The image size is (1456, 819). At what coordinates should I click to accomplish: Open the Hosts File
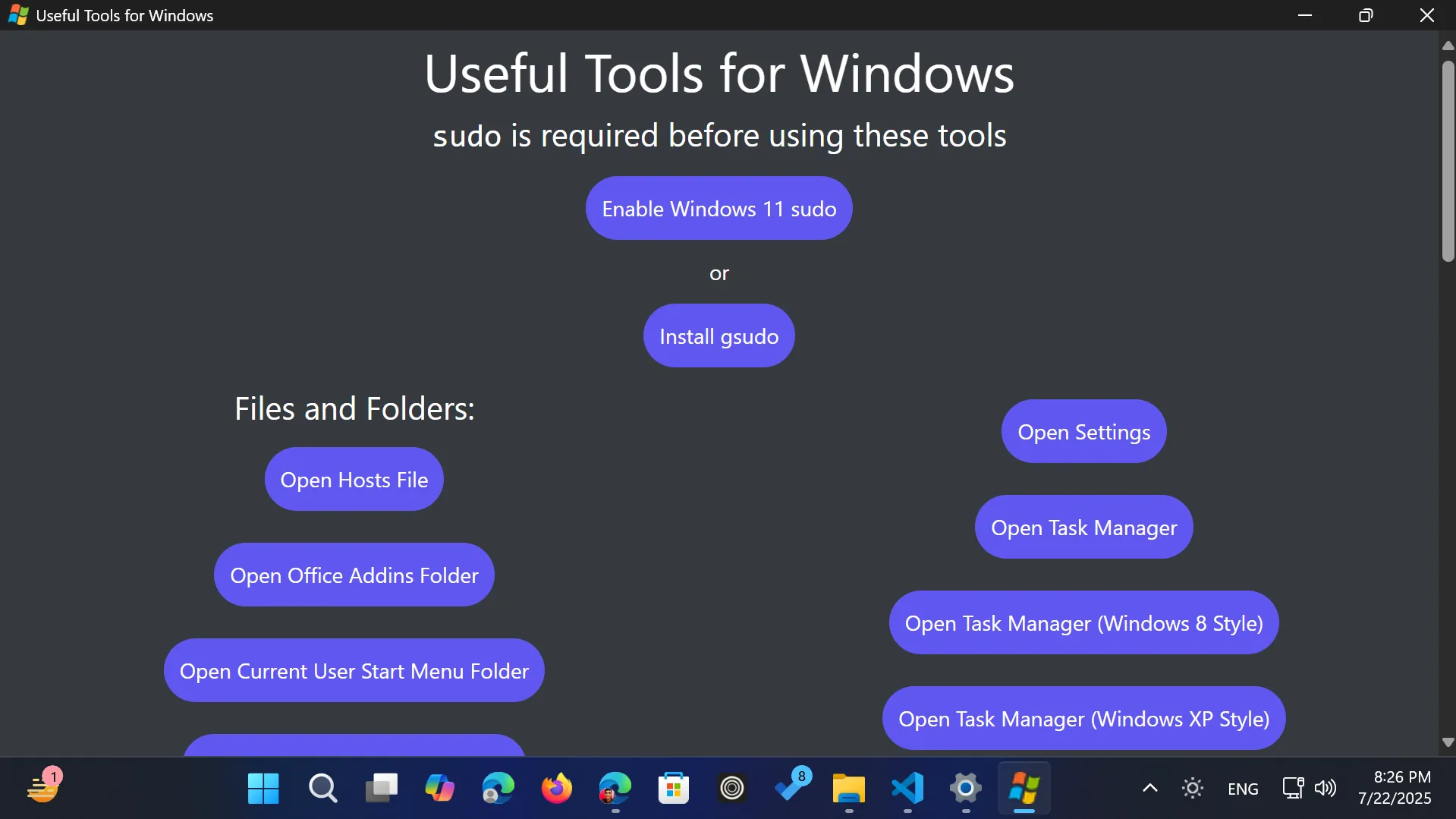354,479
